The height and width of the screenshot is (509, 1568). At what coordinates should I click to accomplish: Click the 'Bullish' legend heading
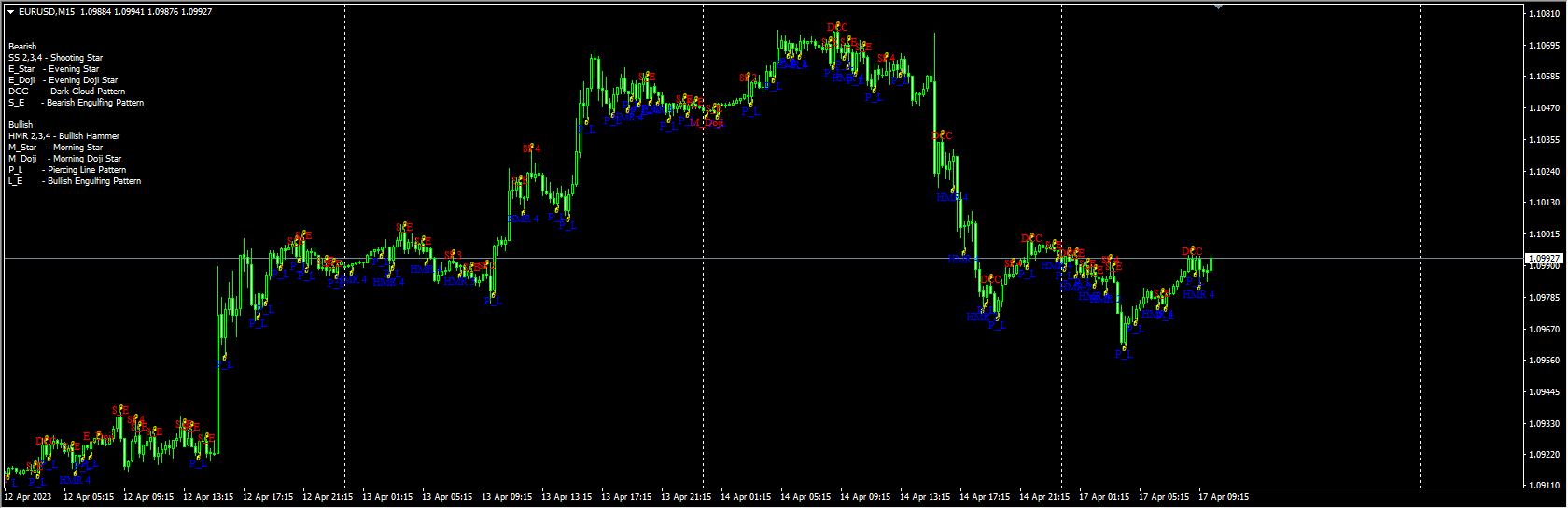(21, 125)
